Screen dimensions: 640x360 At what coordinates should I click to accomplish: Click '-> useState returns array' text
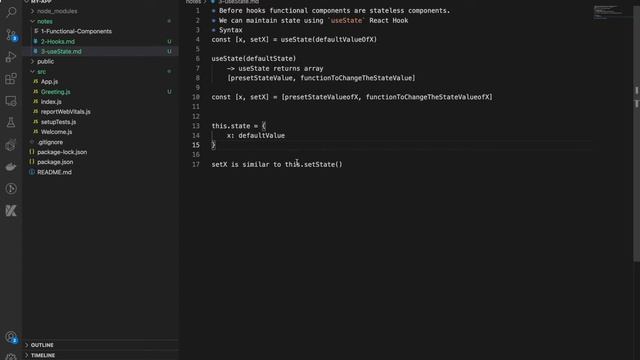[275, 69]
